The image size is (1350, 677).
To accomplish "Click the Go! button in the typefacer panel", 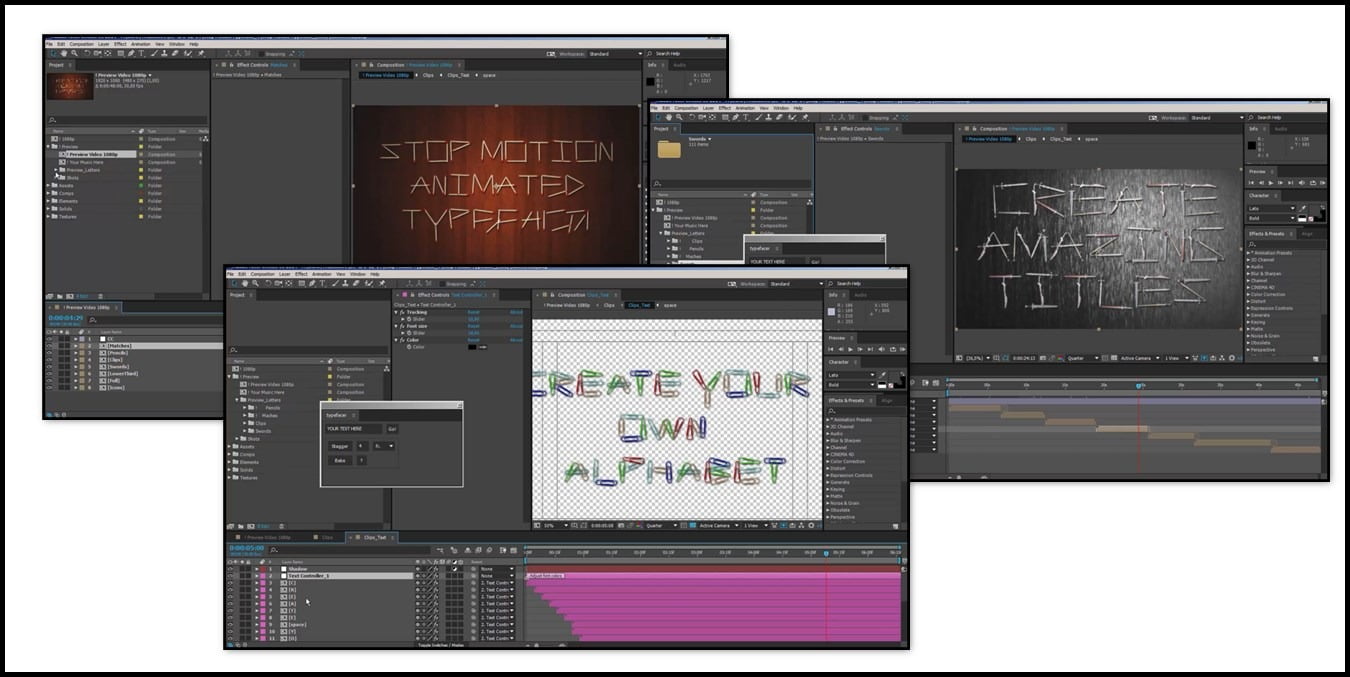I will (393, 428).
